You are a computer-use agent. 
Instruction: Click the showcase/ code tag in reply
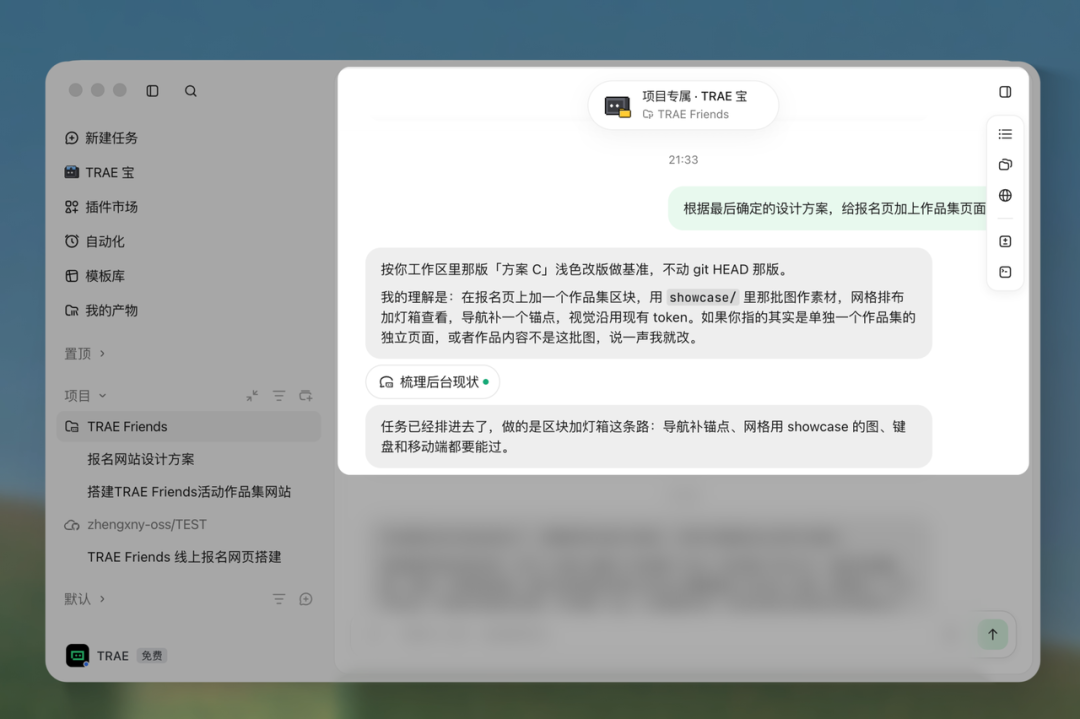[703, 298]
